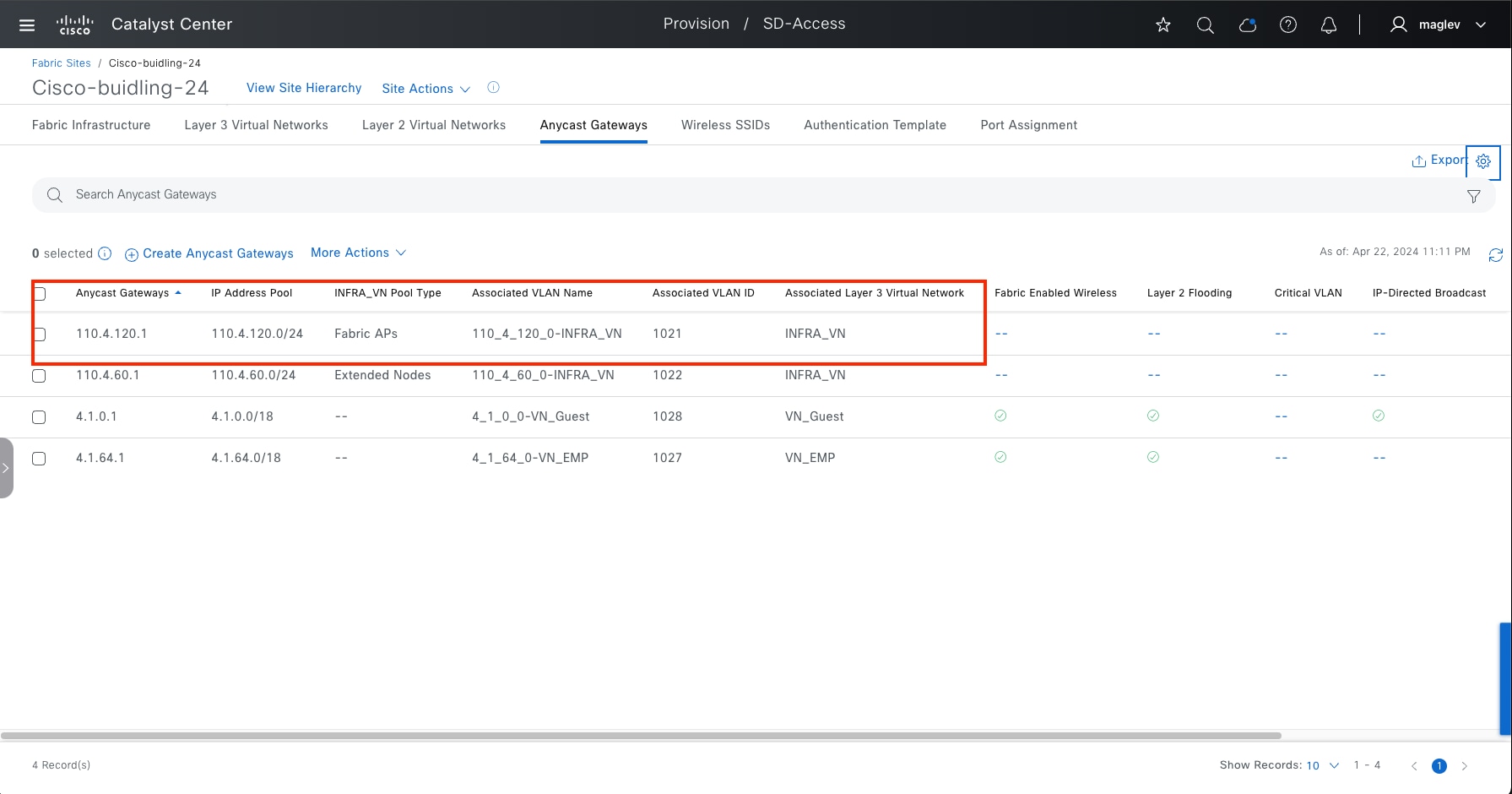The height and width of the screenshot is (794, 1512).
Task: Select the 110.4.60.1 gateway checkbox
Action: click(39, 376)
